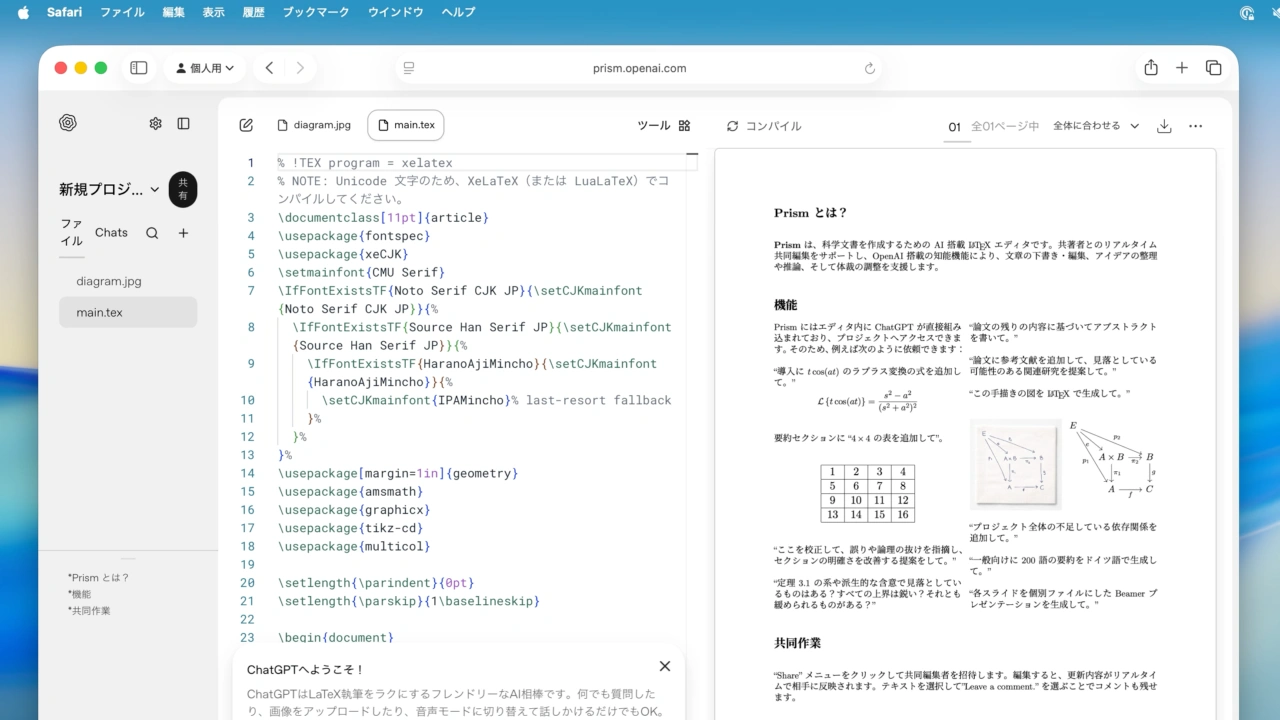Screen dimensions: 1280x720
Task: Open the 個人用 profile dropdown
Action: point(205,68)
